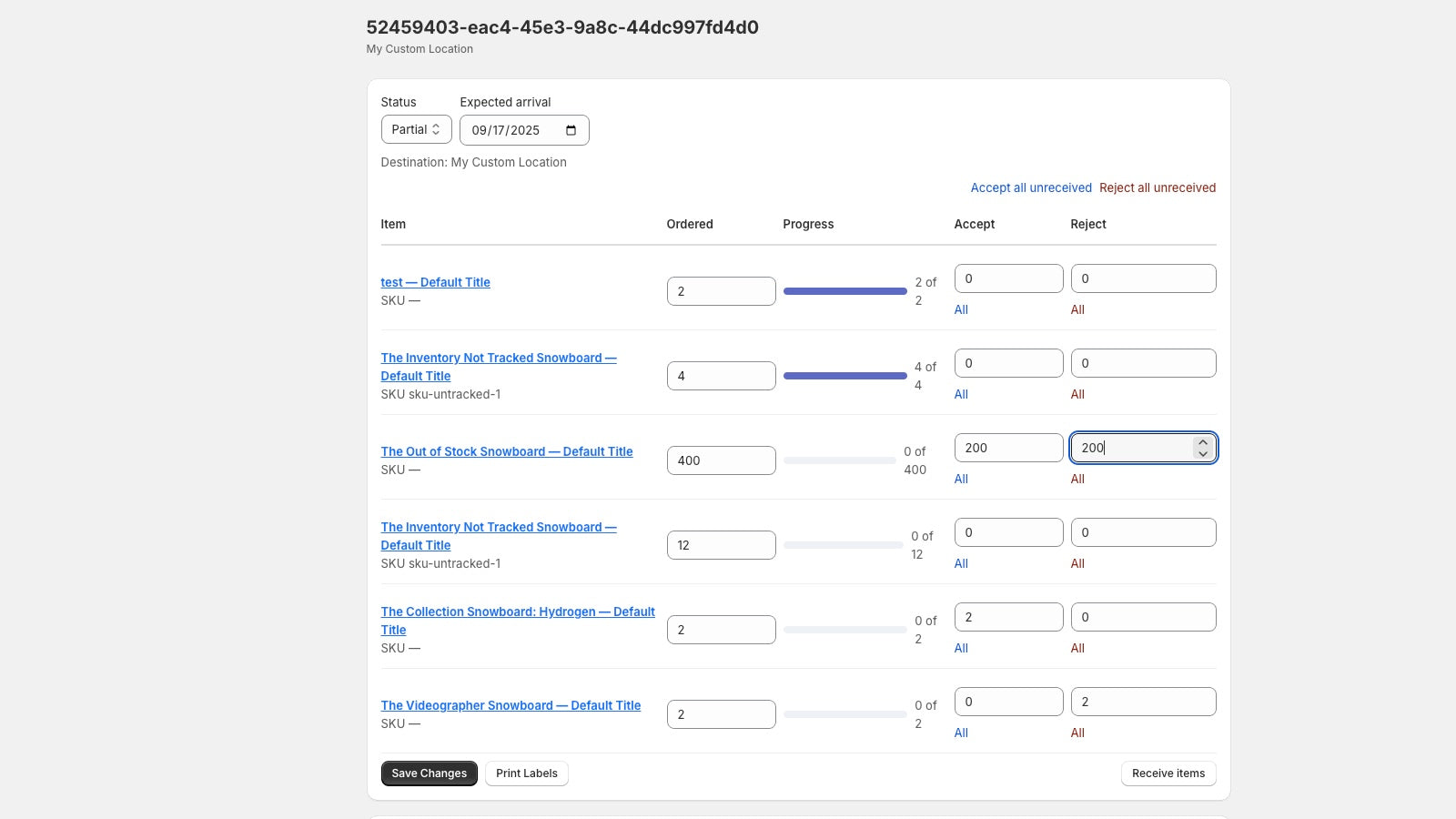Click the increment arrow in Reject field
This screenshot has width=1456, height=819.
pos(1203,442)
